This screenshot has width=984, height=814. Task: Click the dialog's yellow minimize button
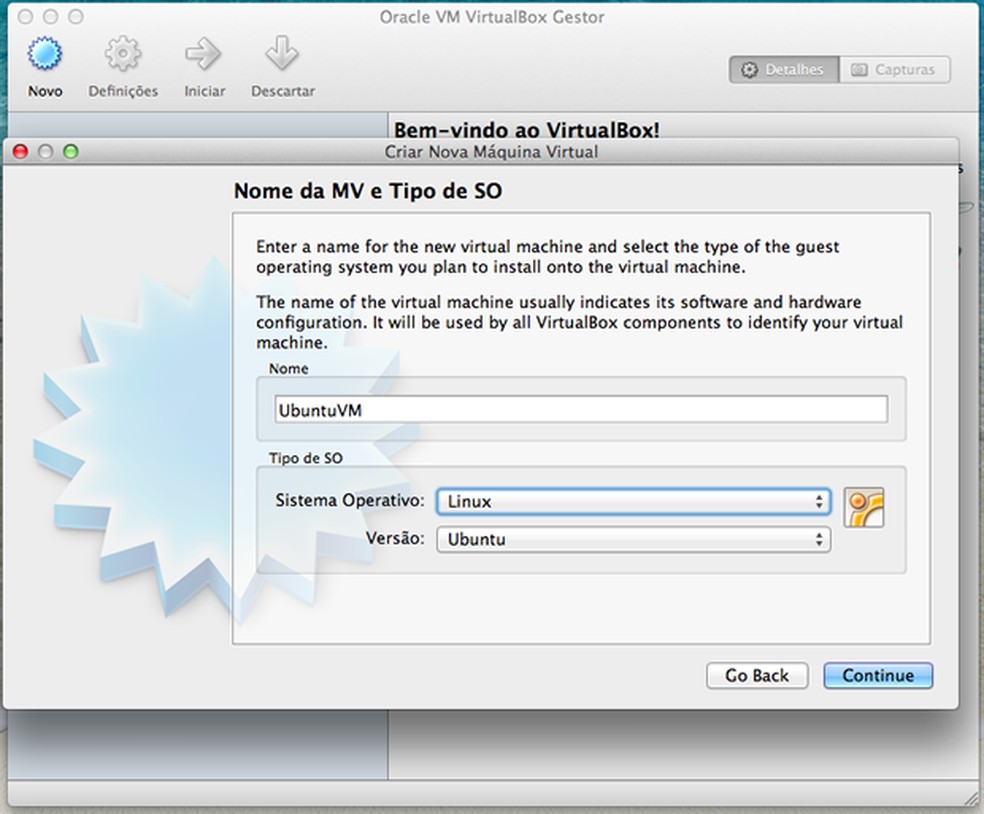pos(46,151)
